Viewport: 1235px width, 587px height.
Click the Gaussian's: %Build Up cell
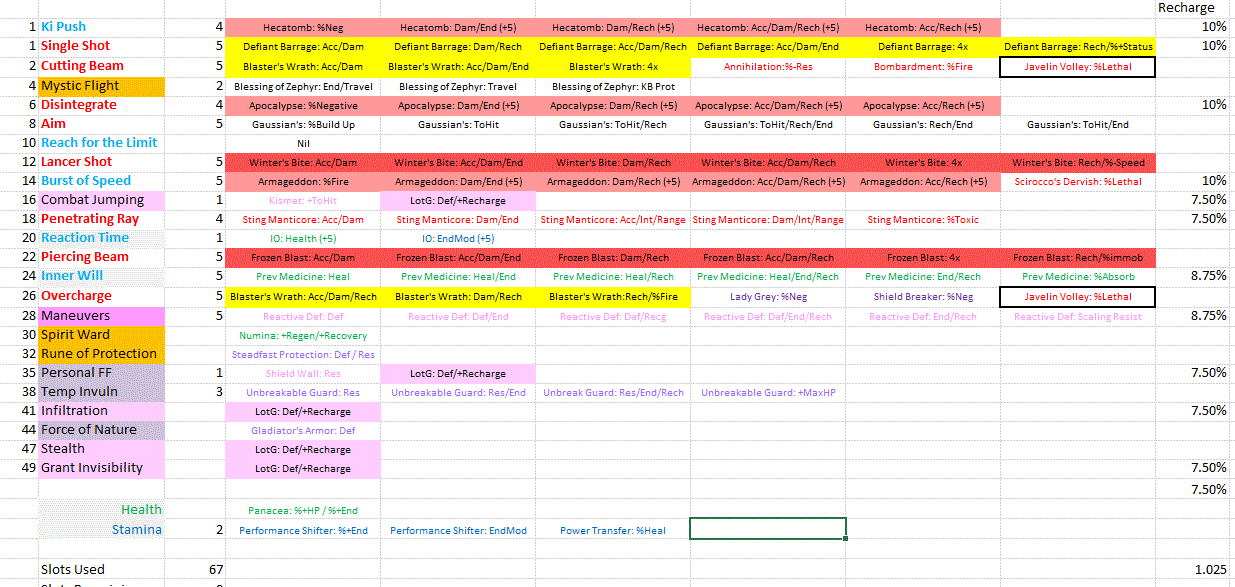[x=303, y=125]
